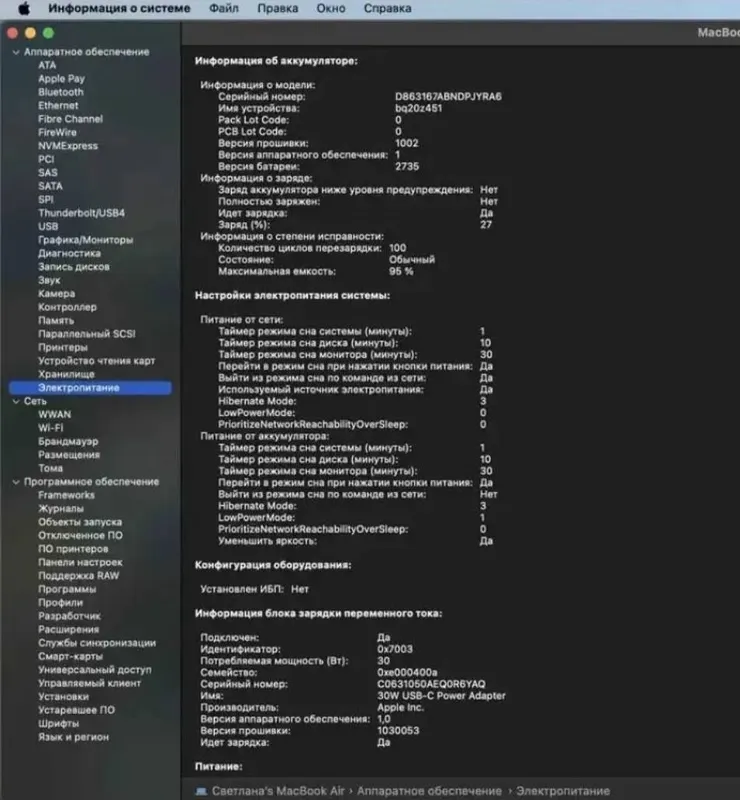The height and width of the screenshot is (800, 740).
Task: Select Память in the sidebar
Action: 56,321
